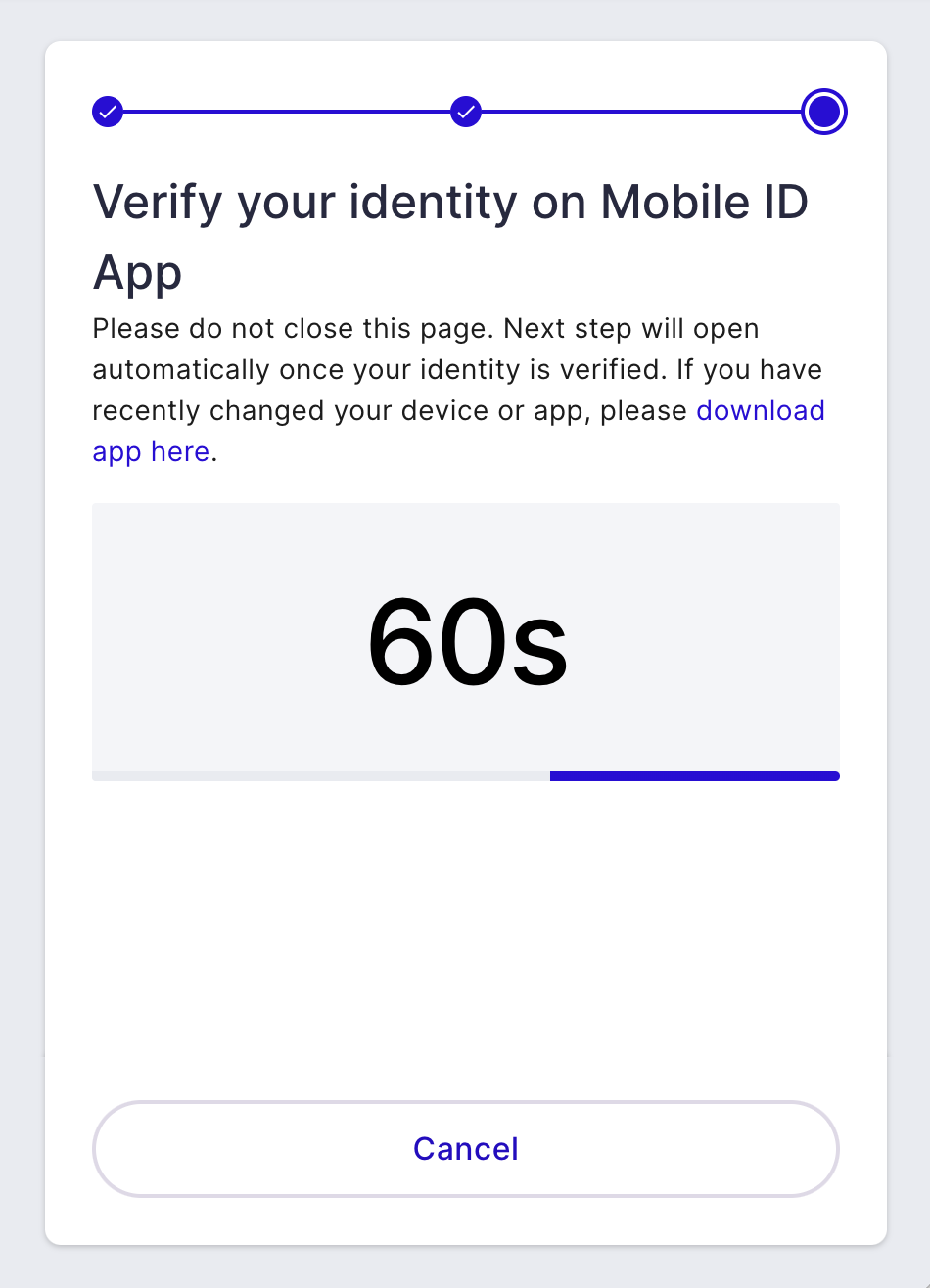Click the word "download" in the link
This screenshot has width=930, height=1288.
761,410
